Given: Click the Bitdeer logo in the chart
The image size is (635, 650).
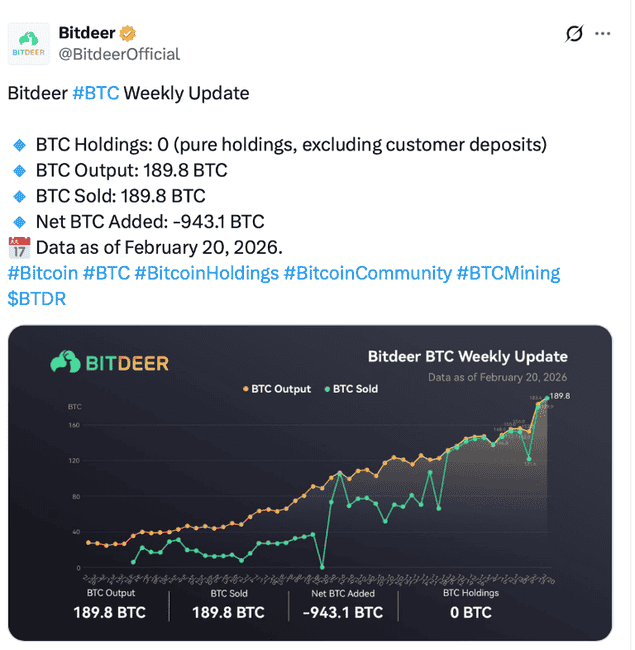Looking at the screenshot, I should (x=109, y=362).
